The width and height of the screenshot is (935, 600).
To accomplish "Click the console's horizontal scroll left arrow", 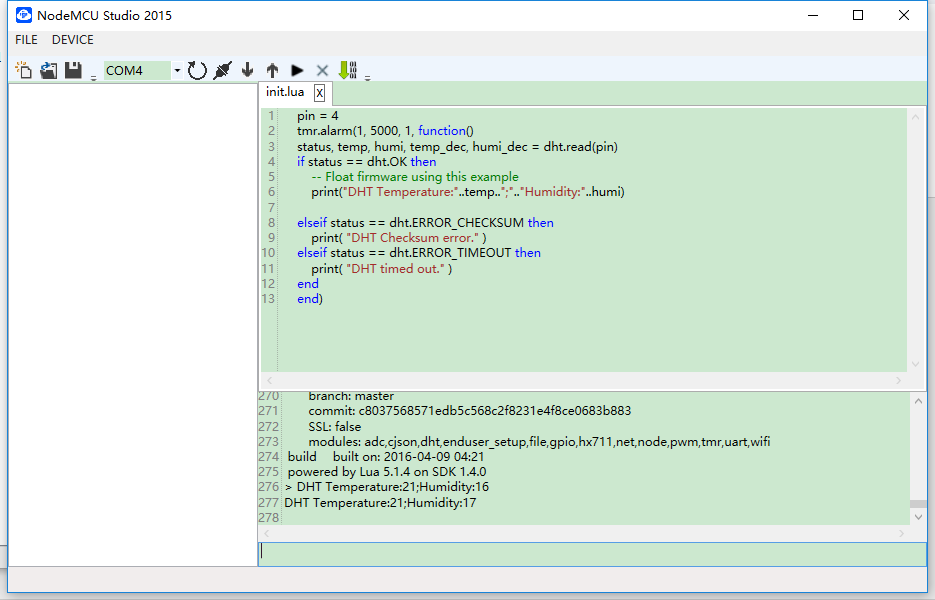I will (x=267, y=533).
